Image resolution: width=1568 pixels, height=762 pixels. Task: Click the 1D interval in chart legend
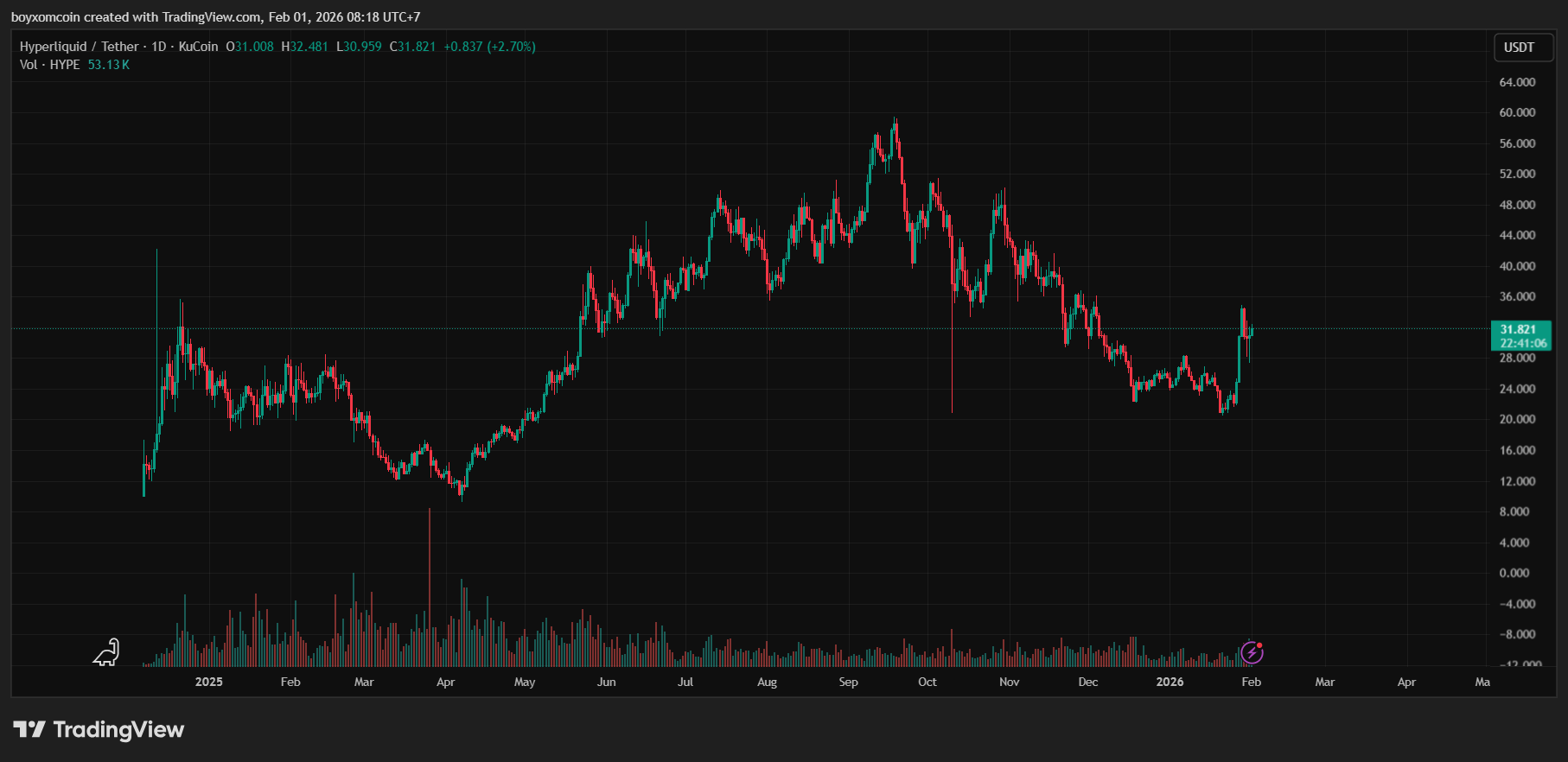158,47
